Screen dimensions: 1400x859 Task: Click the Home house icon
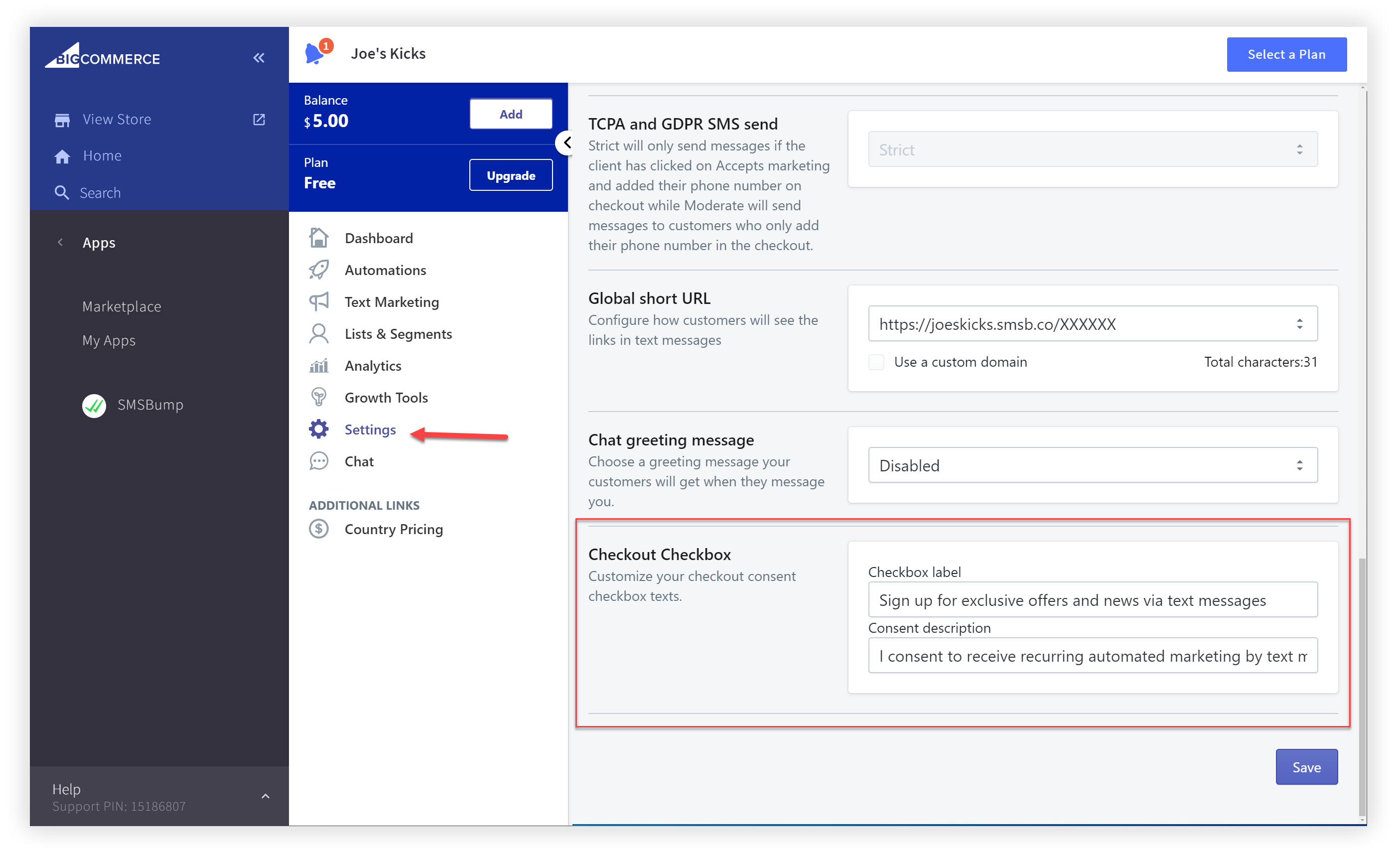[x=62, y=156]
